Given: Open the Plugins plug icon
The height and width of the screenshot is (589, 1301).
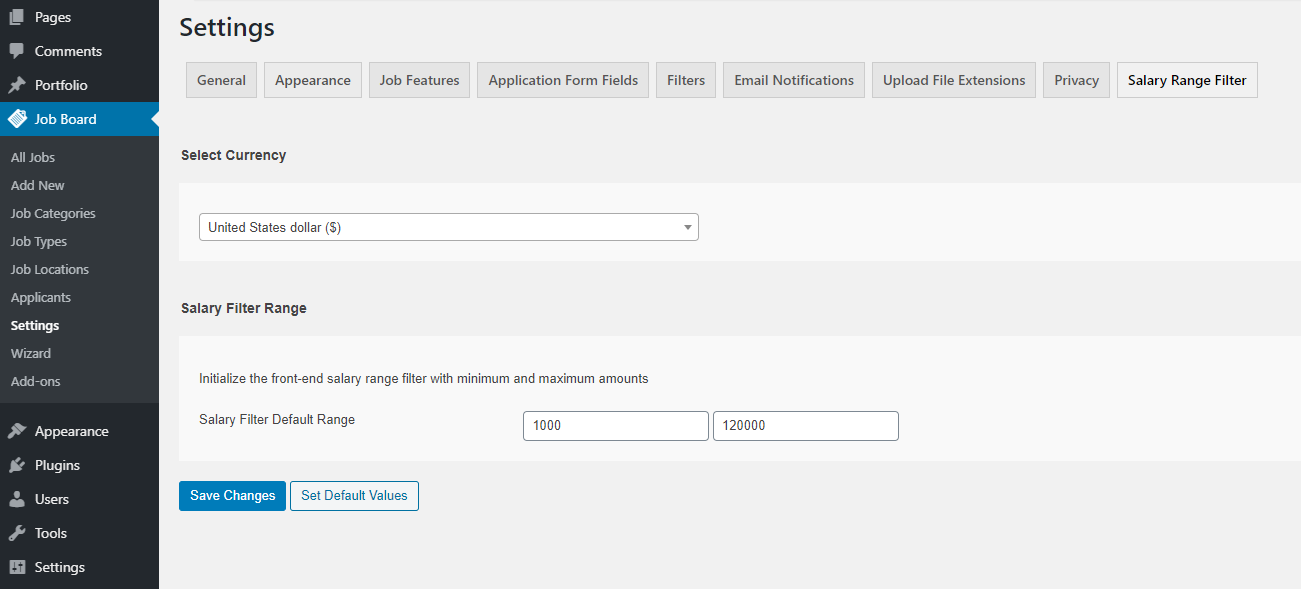Looking at the screenshot, I should [18, 464].
